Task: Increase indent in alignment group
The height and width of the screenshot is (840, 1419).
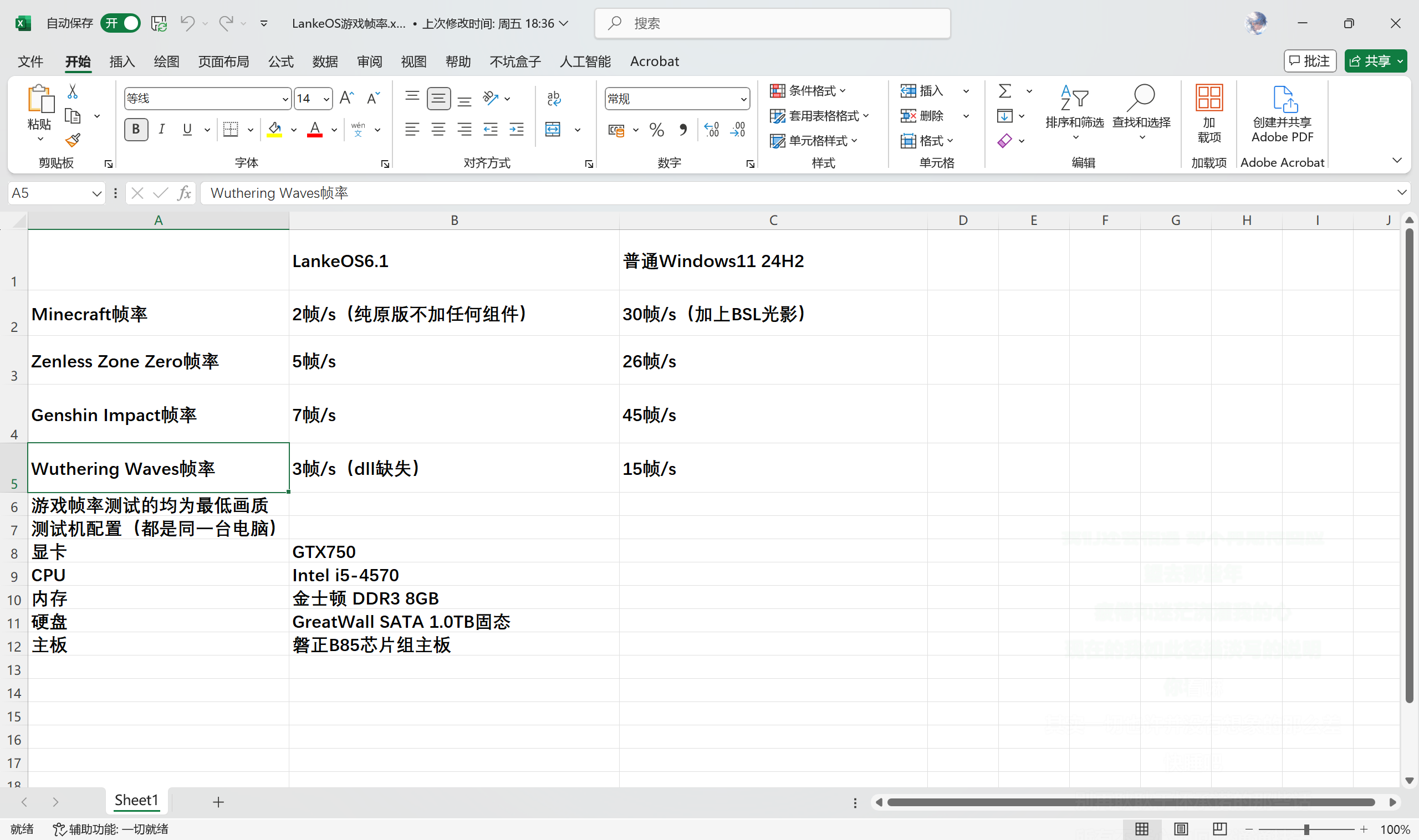Action: [x=517, y=130]
